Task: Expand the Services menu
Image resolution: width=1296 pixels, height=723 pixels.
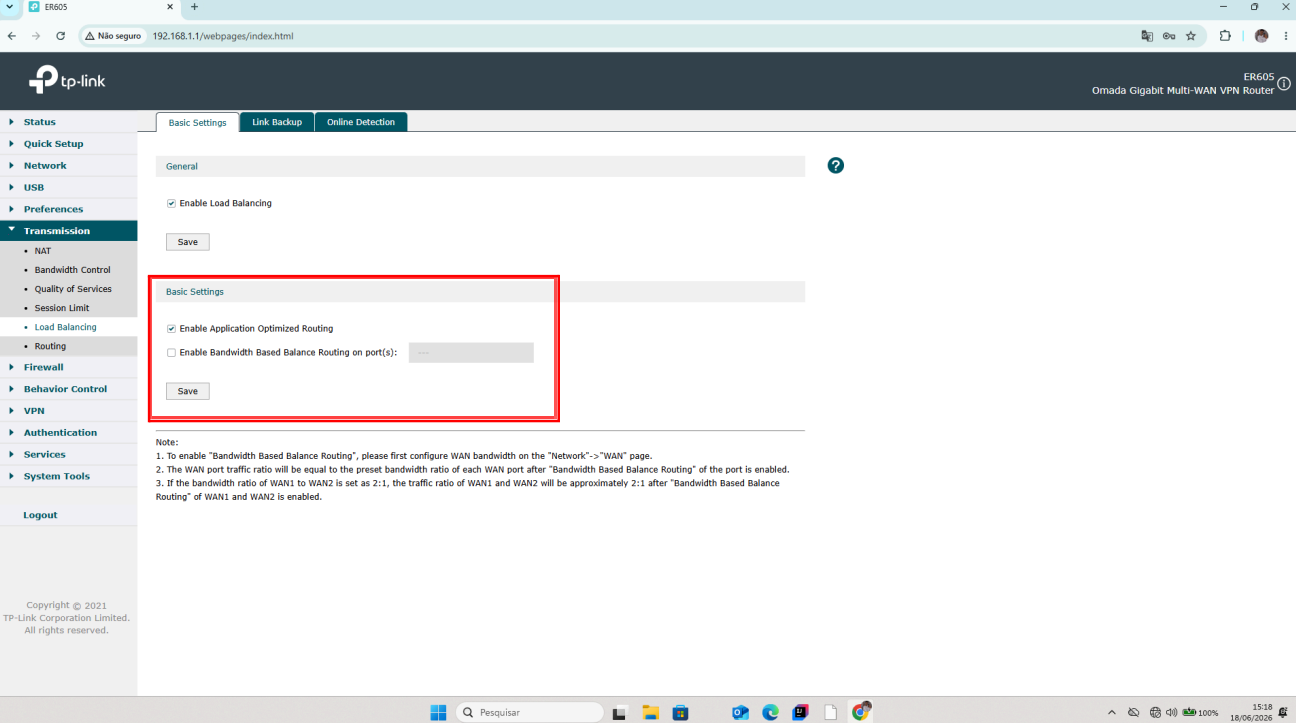Action: click(68, 455)
